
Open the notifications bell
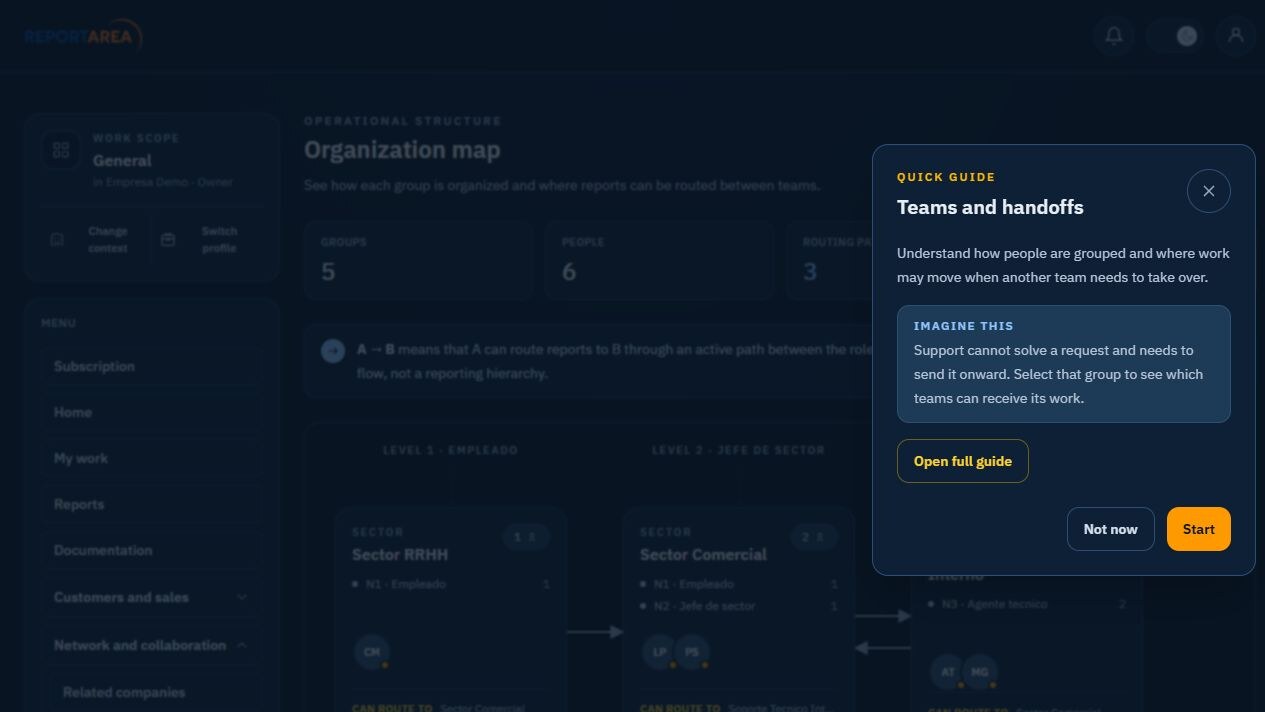1113,36
